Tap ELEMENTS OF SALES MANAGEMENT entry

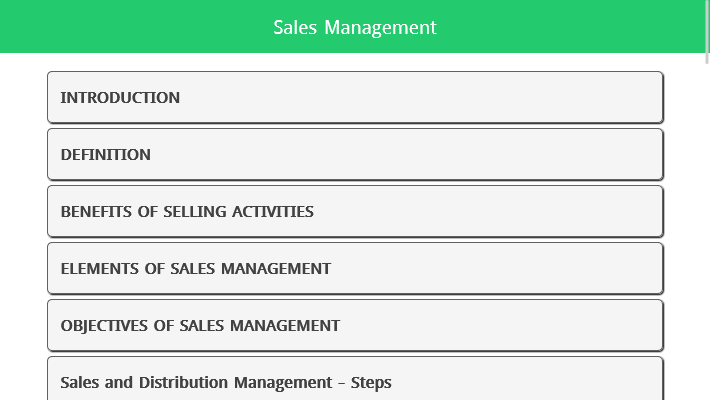pos(355,268)
